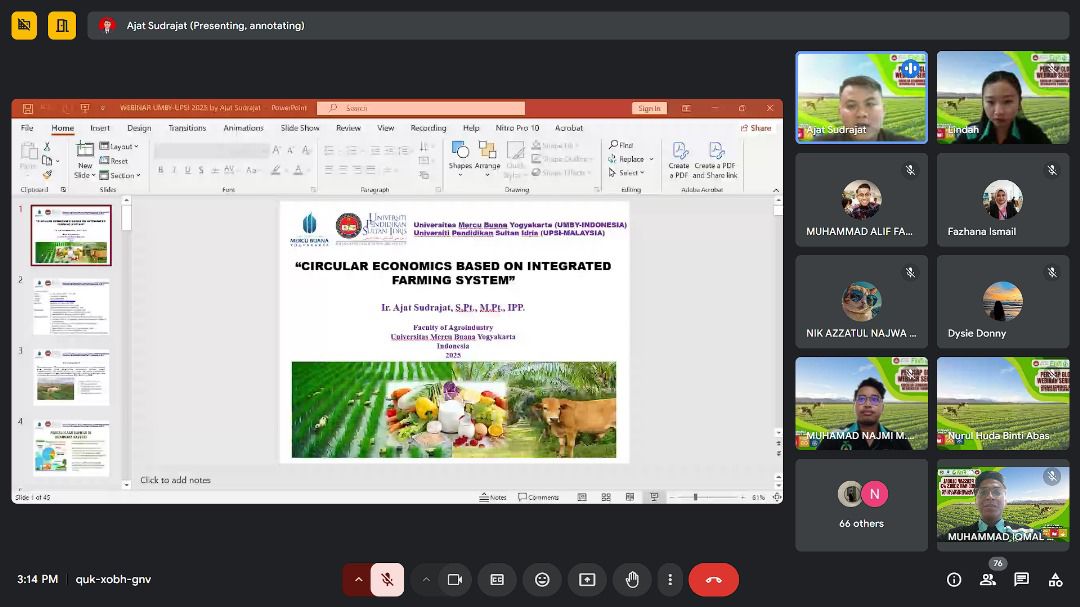Select Dysie Donny participant tile
Image resolution: width=1080 pixels, height=607 pixels.
pyautogui.click(x=1003, y=301)
